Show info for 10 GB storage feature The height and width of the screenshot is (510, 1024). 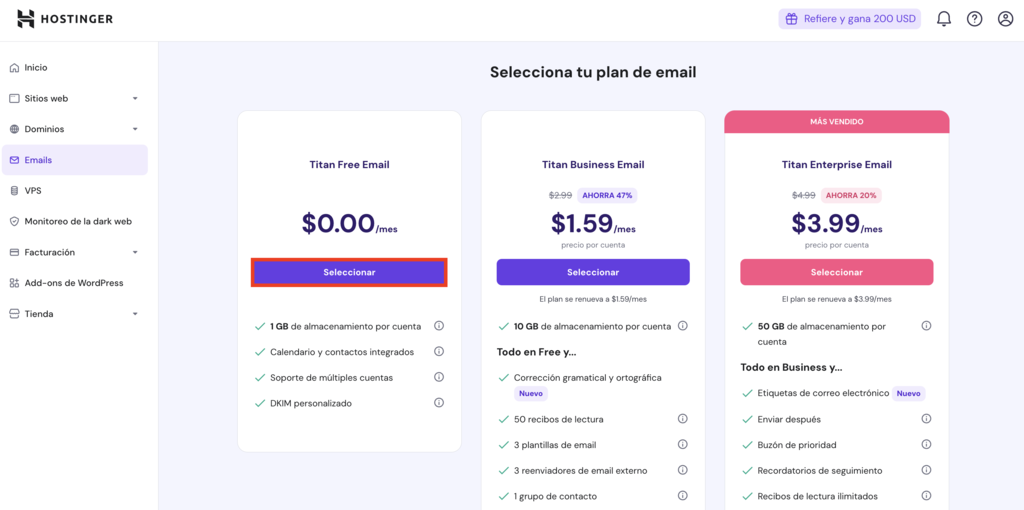pyautogui.click(x=683, y=326)
